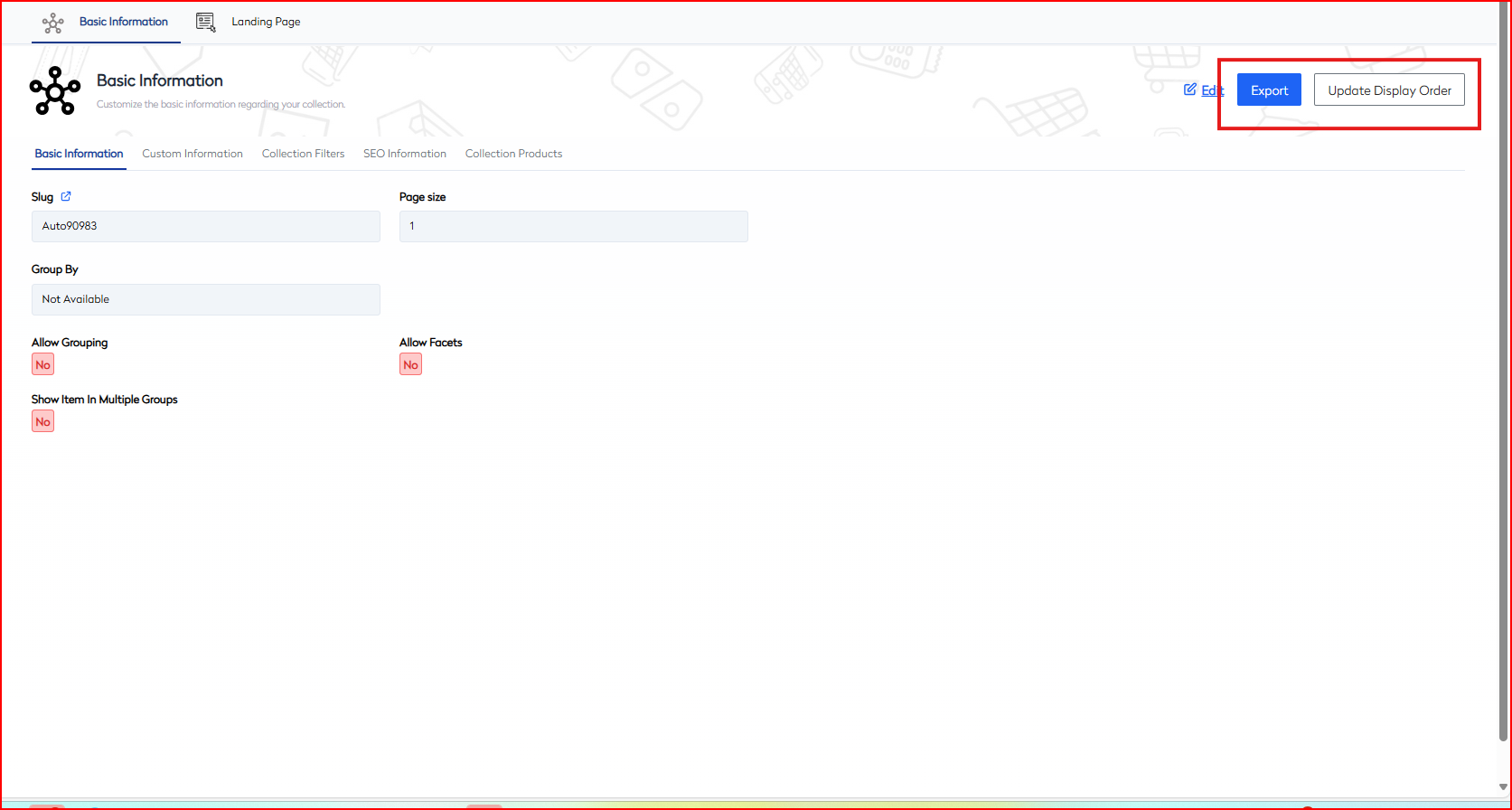Open the external link icon next to Slug
1512x810 pixels.
tap(66, 196)
